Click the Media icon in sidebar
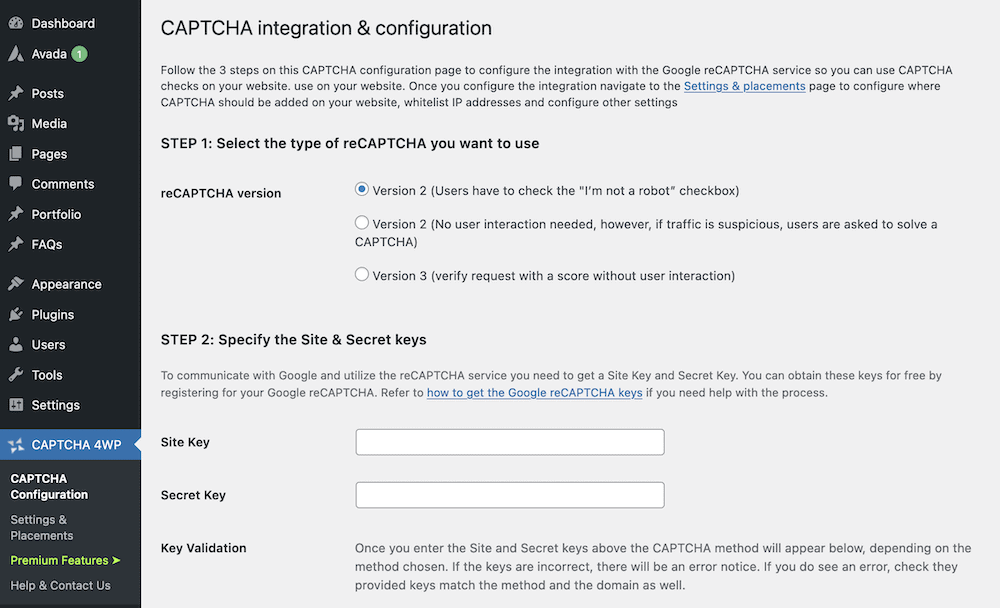Screen dimensions: 1000x608 coord(16,123)
